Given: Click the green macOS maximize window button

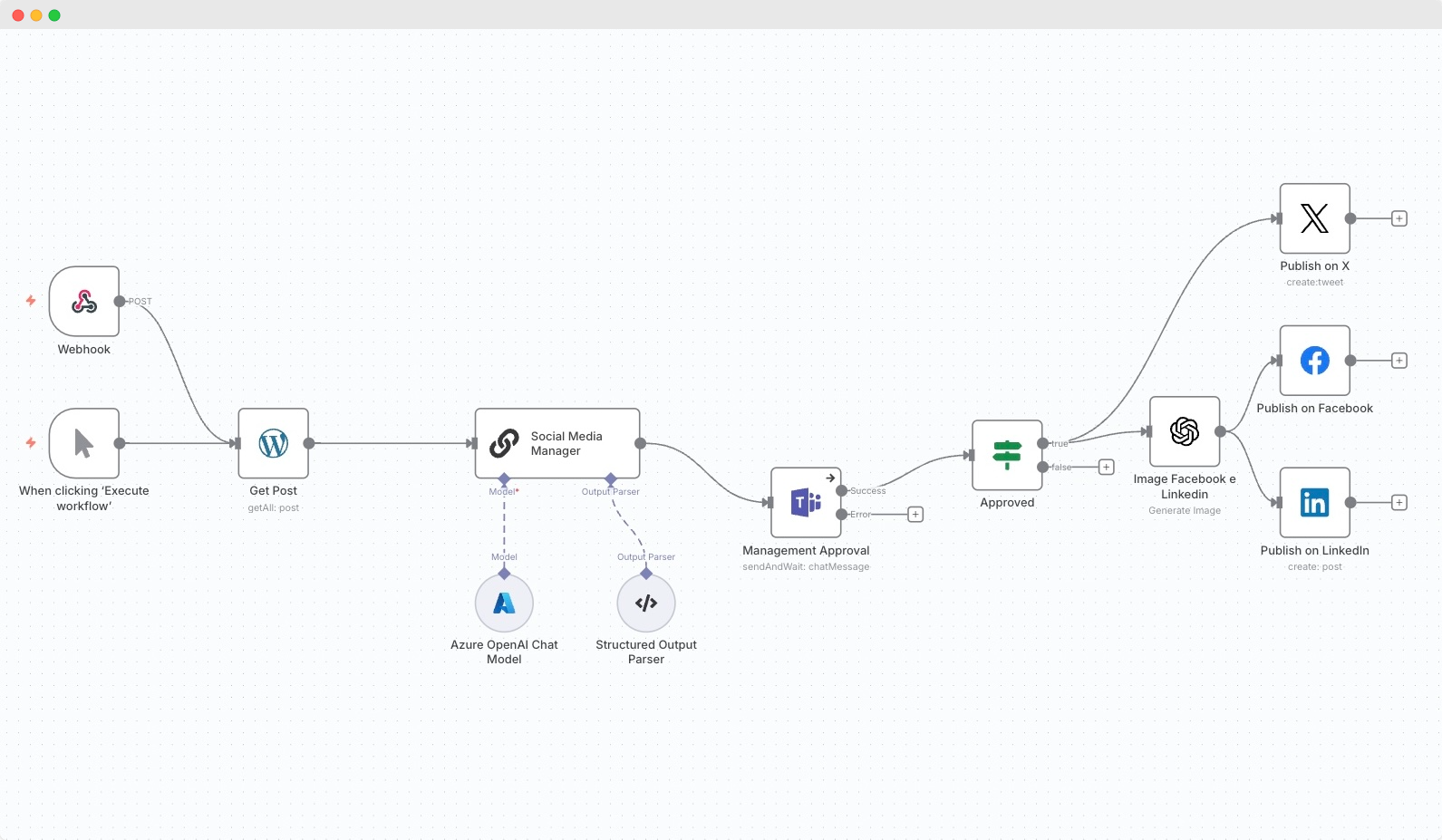Looking at the screenshot, I should pyautogui.click(x=54, y=15).
